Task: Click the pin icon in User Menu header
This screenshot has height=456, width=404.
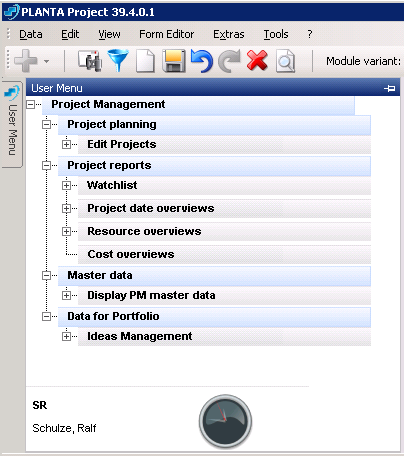Action: pos(390,88)
